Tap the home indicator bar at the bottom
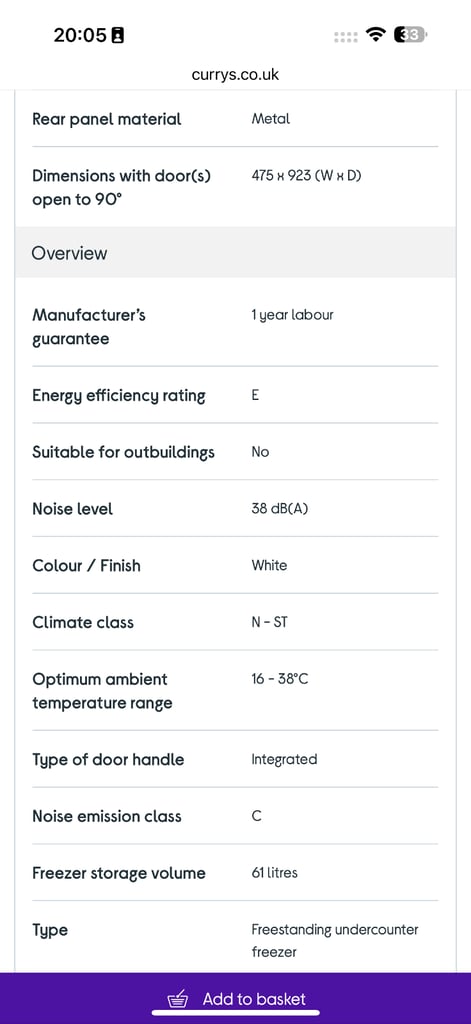471x1024 pixels. (236, 1013)
